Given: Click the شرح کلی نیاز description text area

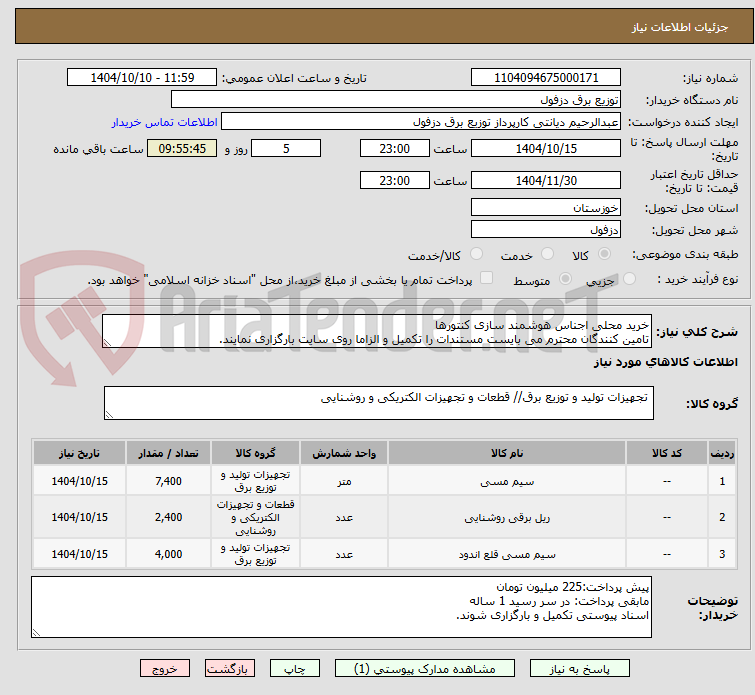Looking at the screenshot, I should click(x=377, y=331).
